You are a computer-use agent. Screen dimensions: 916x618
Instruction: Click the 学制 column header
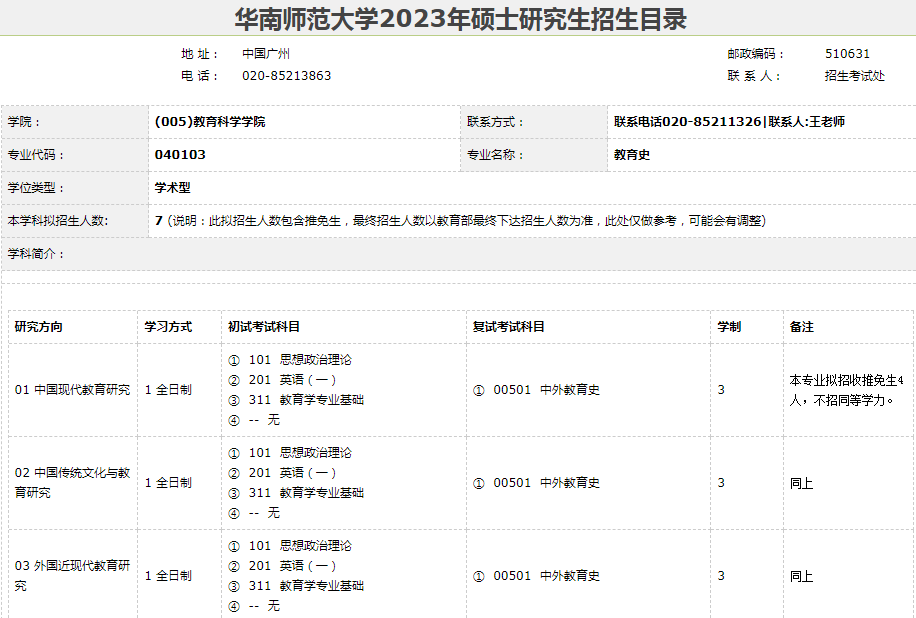point(729,327)
